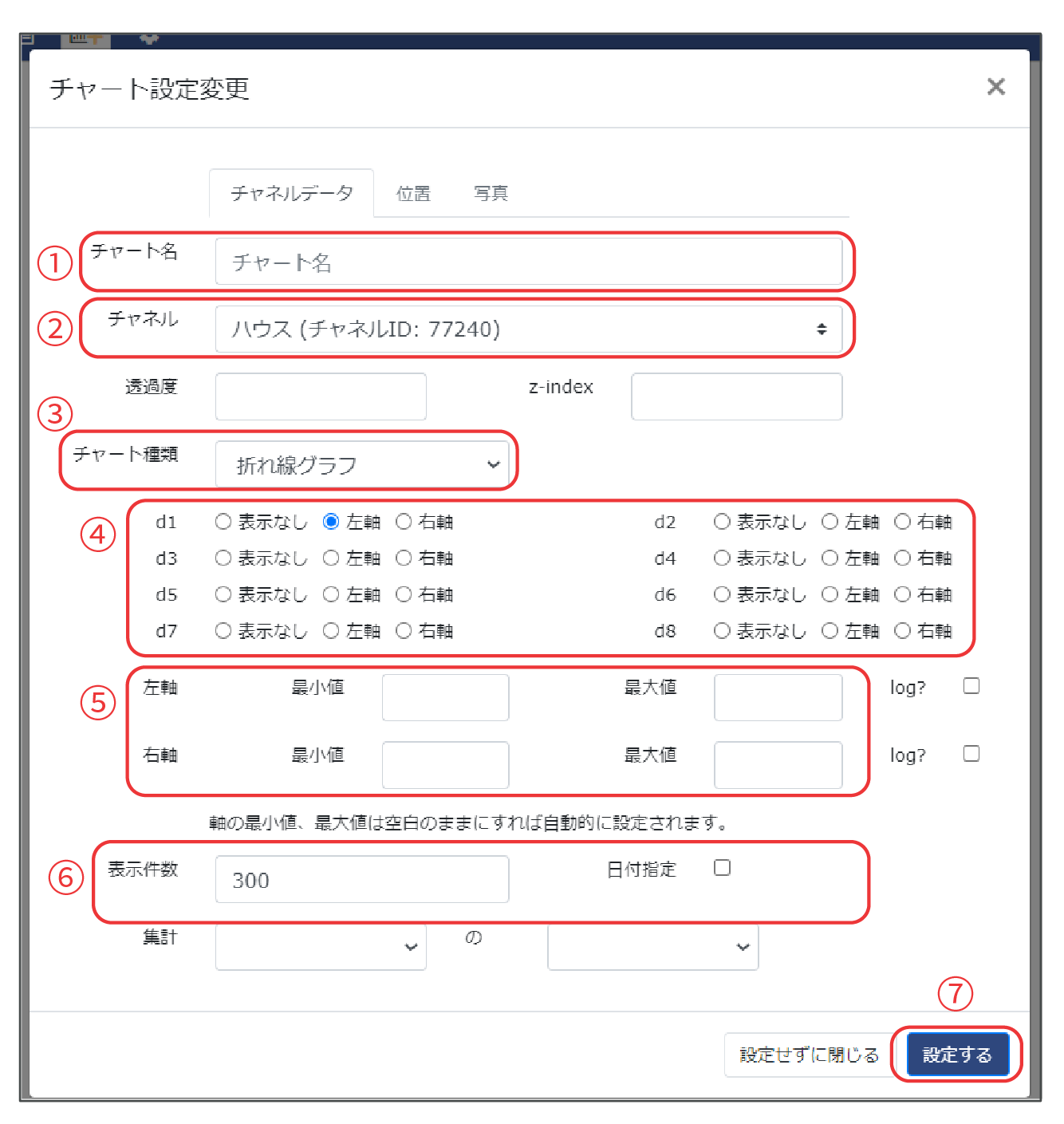This screenshot has height=1124, width=1064.
Task: Open the チャート種類 dropdown (折れ線グラフ)
Action: click(362, 464)
